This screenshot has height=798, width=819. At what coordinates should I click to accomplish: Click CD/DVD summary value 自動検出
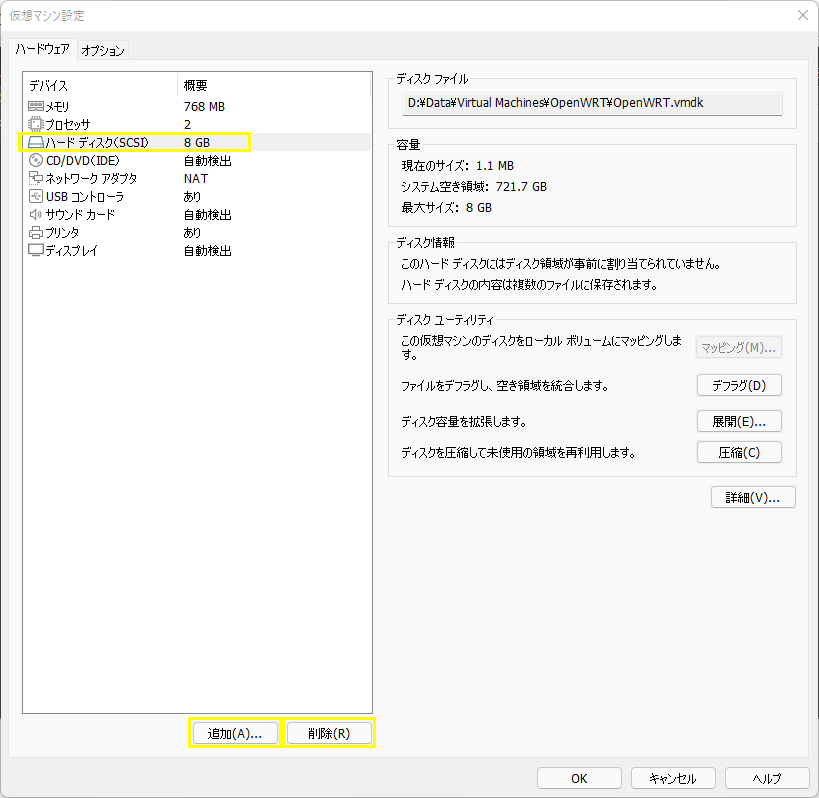pyautogui.click(x=207, y=160)
